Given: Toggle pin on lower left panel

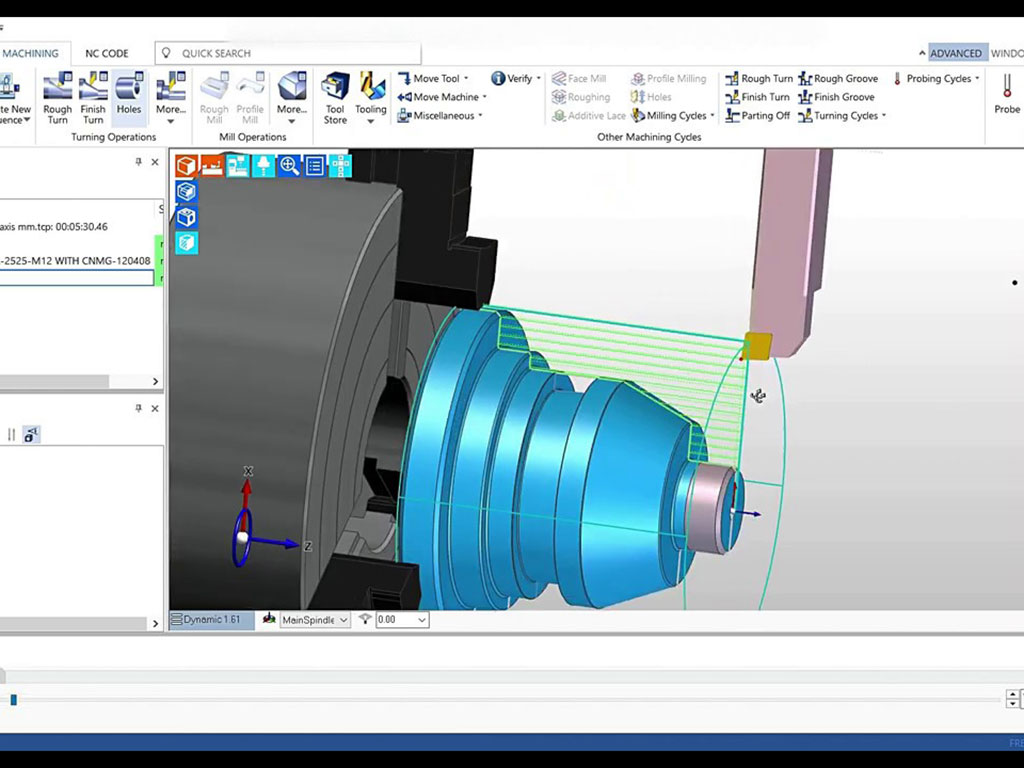Looking at the screenshot, I should click(139, 409).
